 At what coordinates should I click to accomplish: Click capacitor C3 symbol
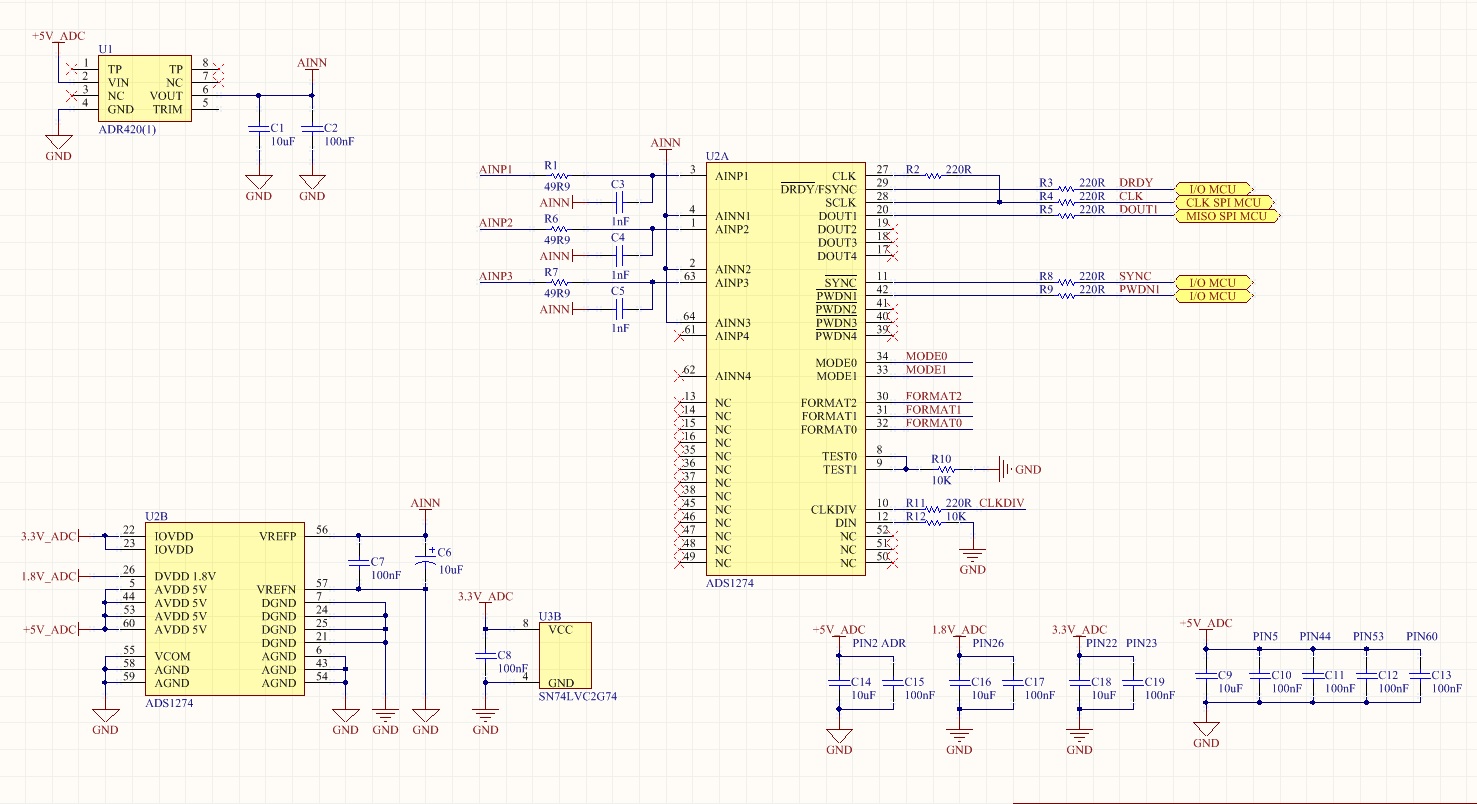coord(617,203)
